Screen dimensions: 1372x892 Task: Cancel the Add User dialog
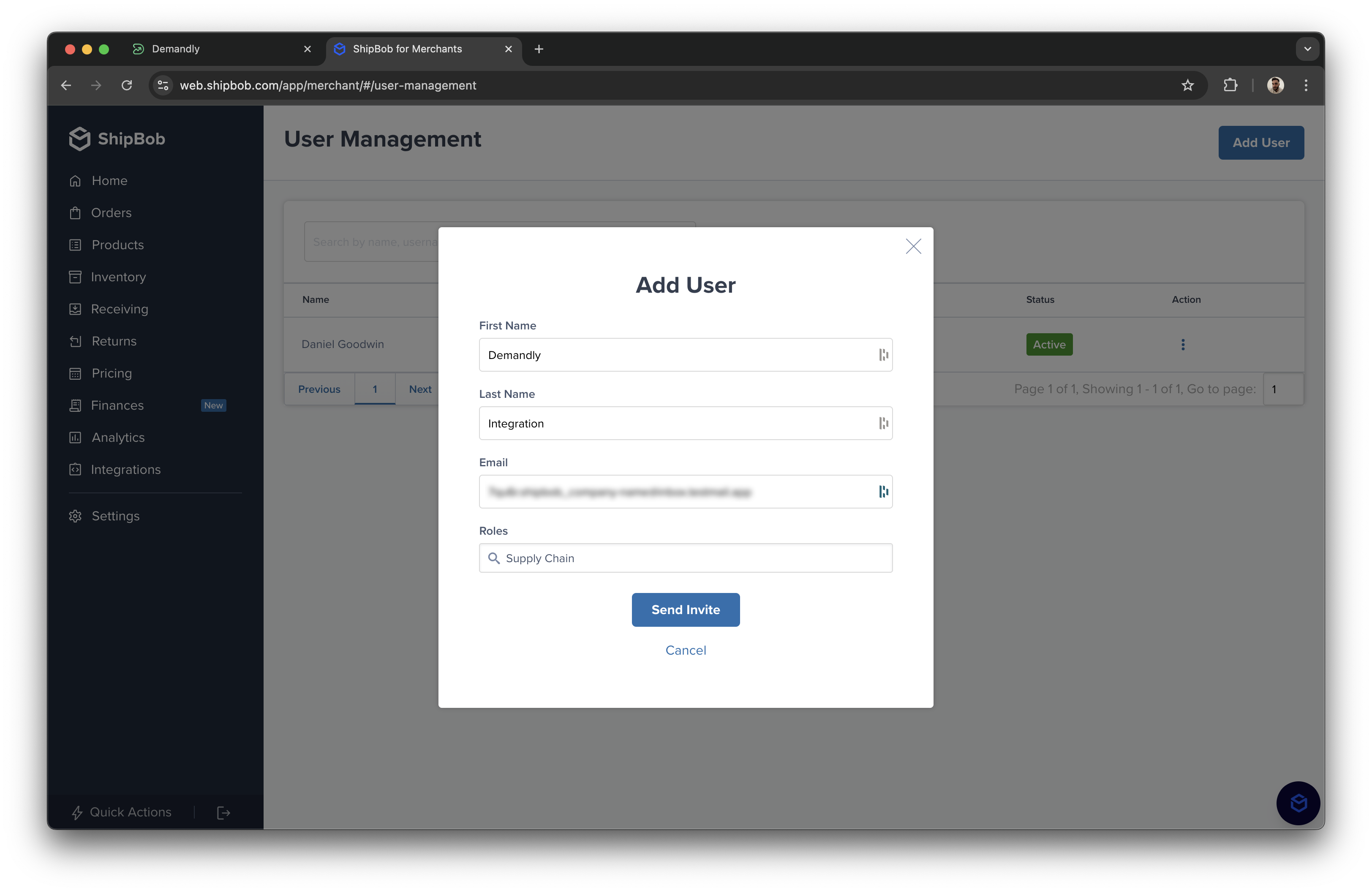(686, 650)
